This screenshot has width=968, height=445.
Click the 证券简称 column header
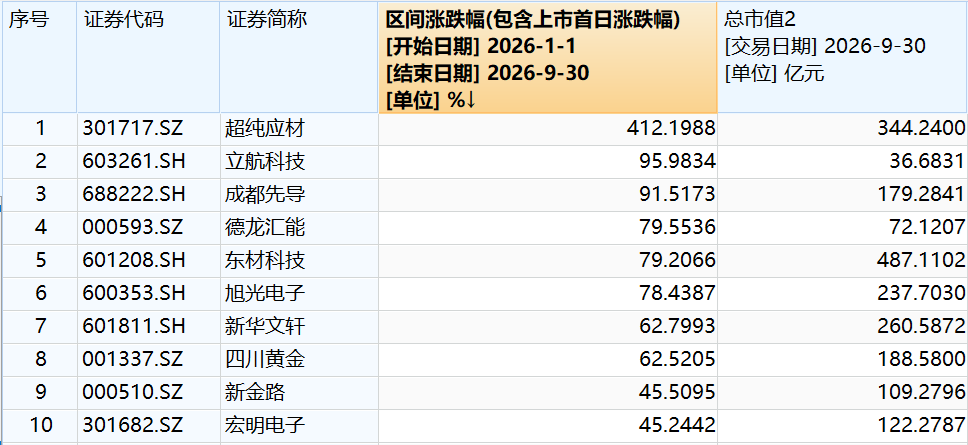(299, 57)
